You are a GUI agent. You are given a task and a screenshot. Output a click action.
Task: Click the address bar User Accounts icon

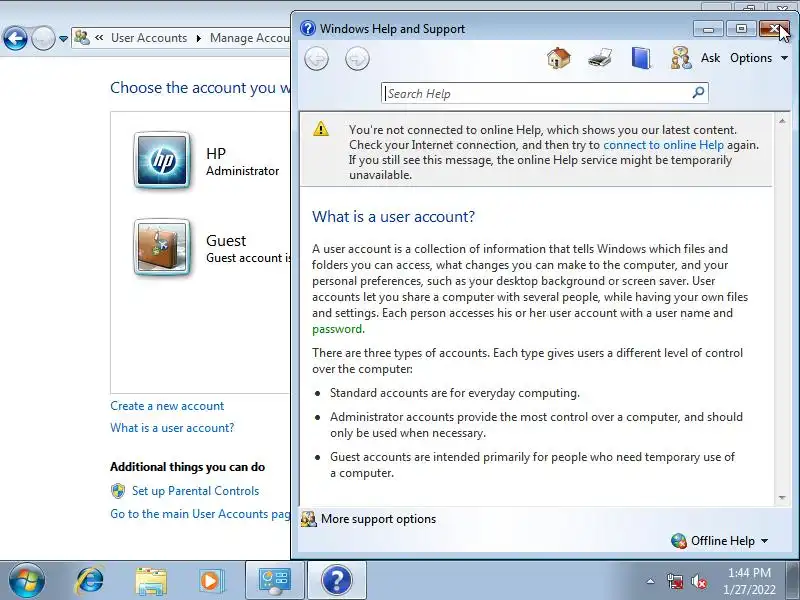(82, 38)
